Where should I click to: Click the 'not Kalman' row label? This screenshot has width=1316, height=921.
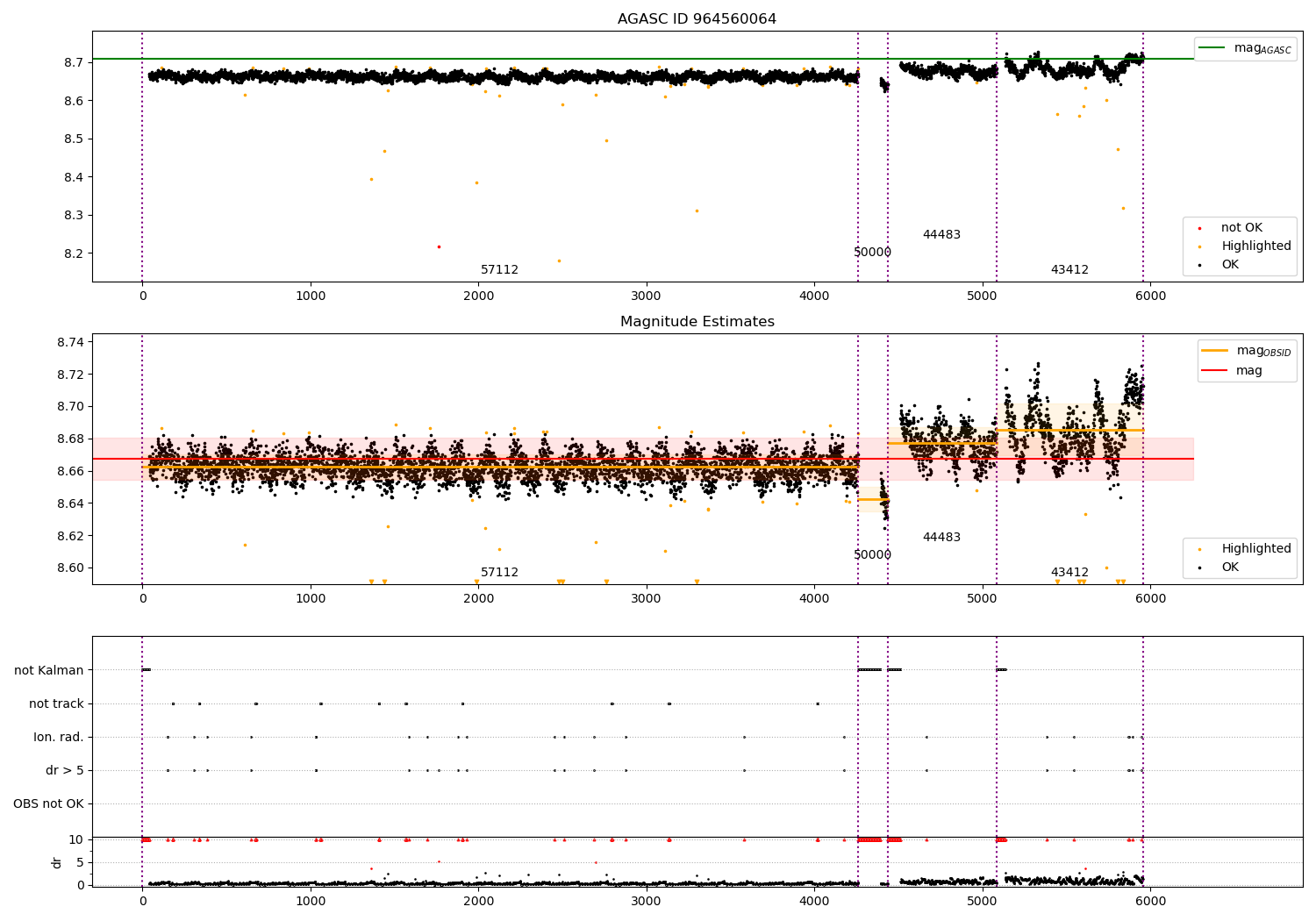[x=49, y=670]
